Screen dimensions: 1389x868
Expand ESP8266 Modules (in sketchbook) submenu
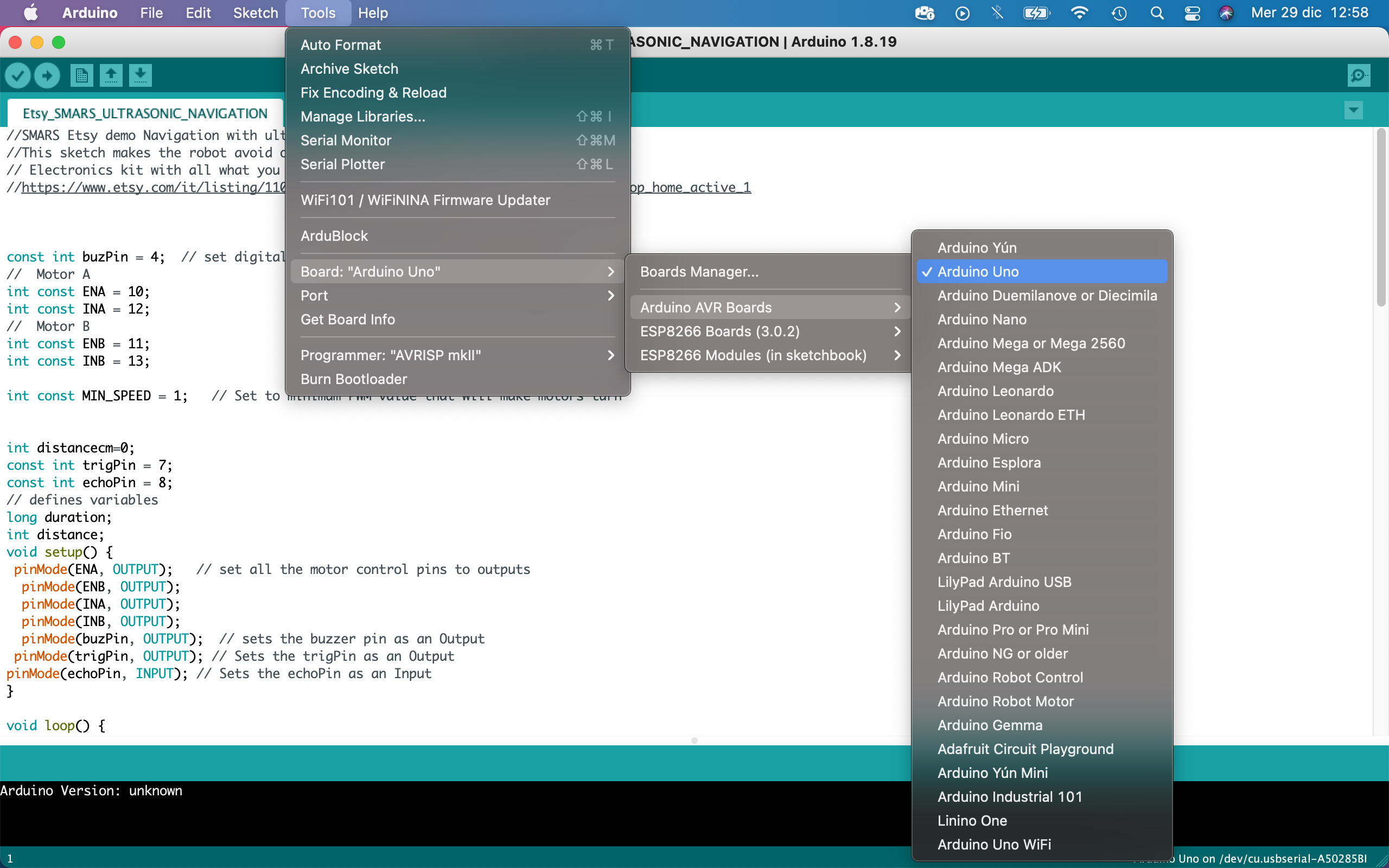(770, 355)
